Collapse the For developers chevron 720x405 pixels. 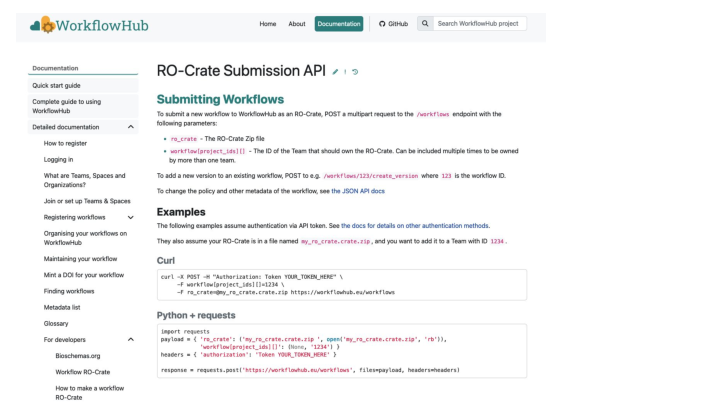pyautogui.click(x=131, y=340)
